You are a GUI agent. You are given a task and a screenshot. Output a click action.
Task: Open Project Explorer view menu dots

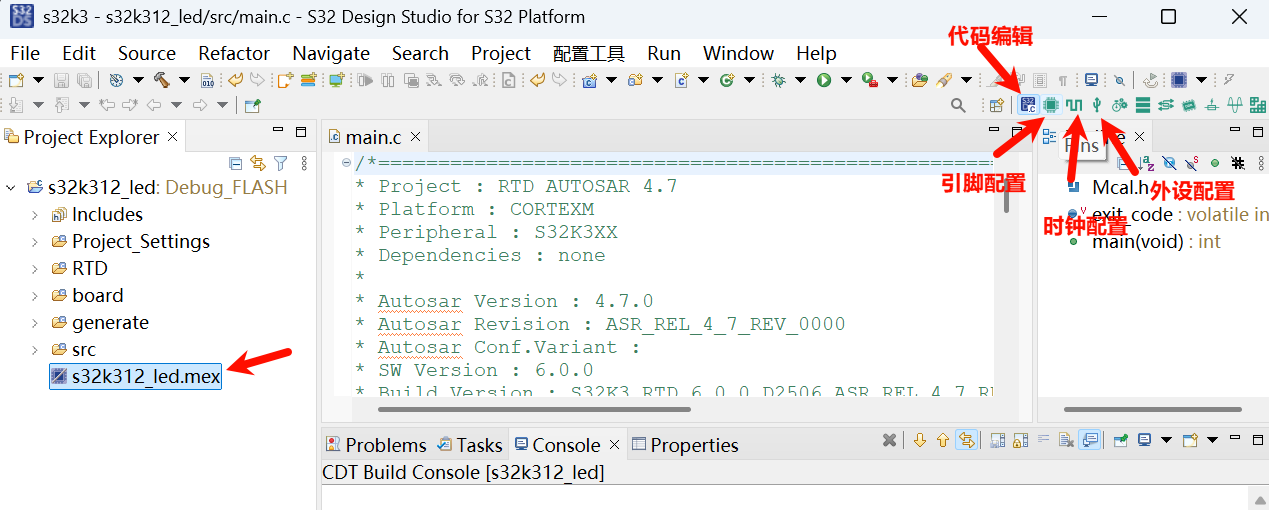pyautogui.click(x=304, y=163)
